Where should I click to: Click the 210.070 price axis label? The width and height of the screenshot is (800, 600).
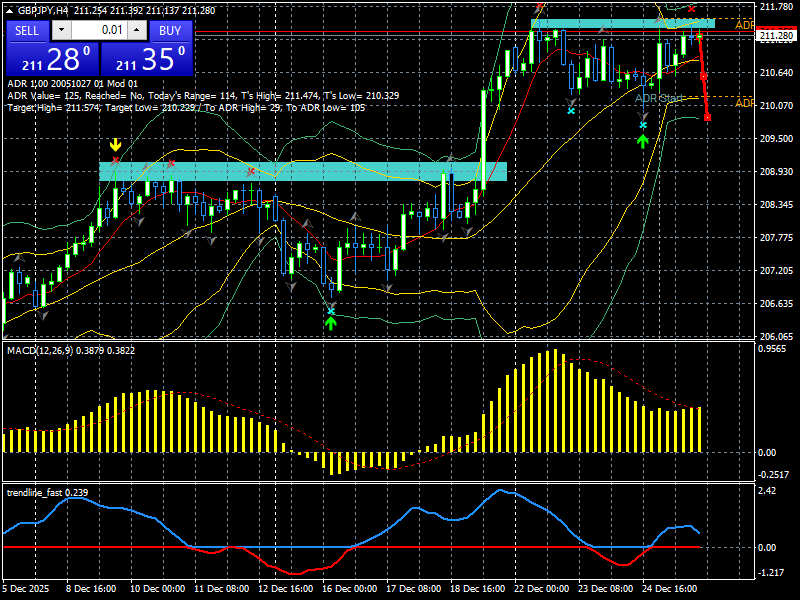tap(777, 106)
